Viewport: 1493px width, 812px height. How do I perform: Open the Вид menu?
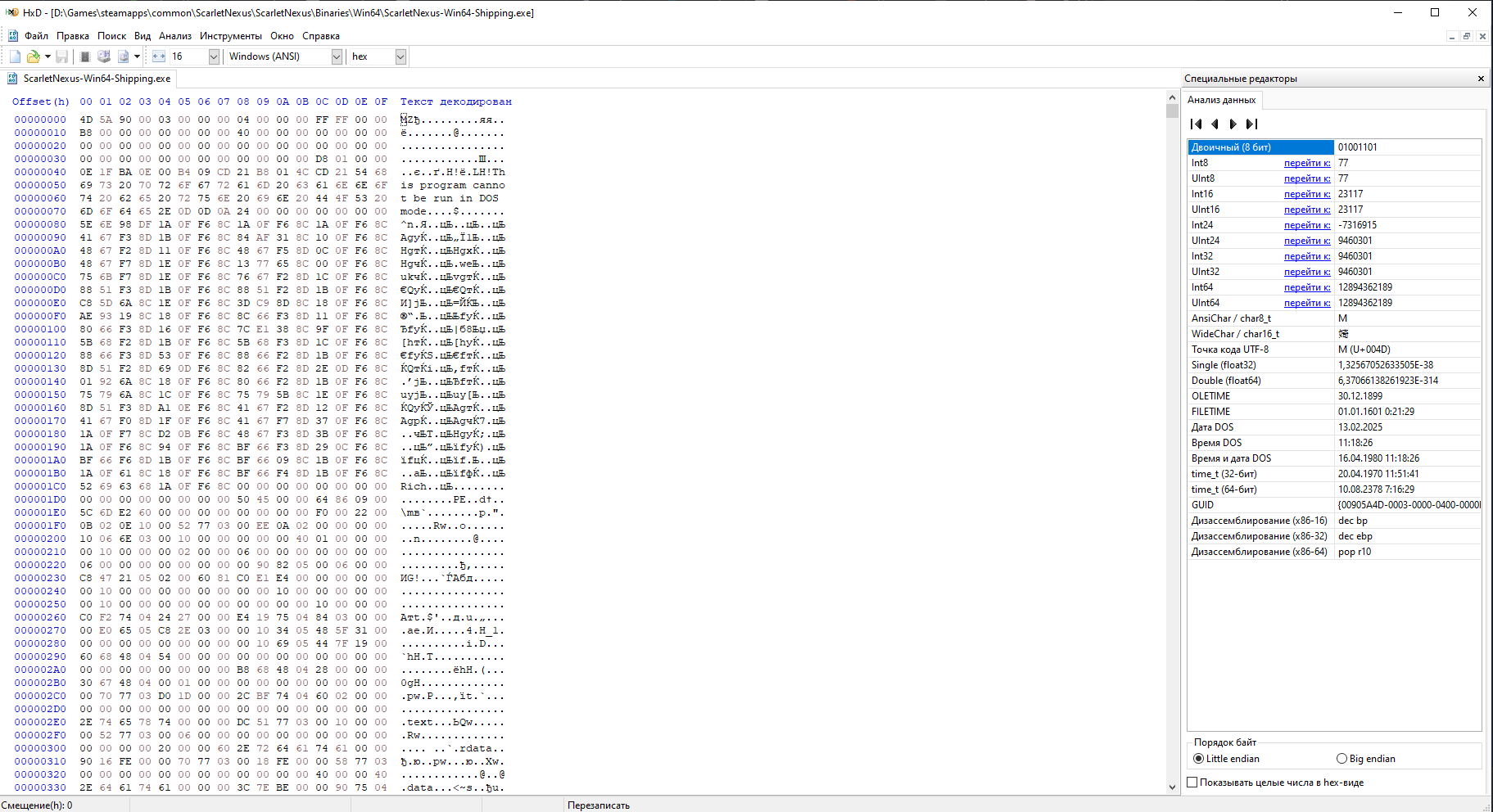pos(143,36)
